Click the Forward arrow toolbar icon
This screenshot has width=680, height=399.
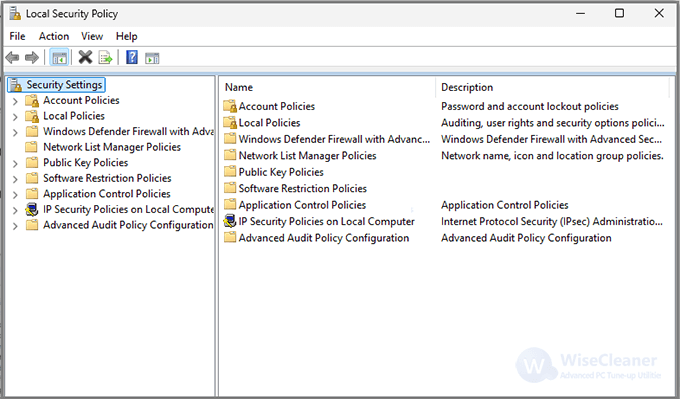pos(32,57)
